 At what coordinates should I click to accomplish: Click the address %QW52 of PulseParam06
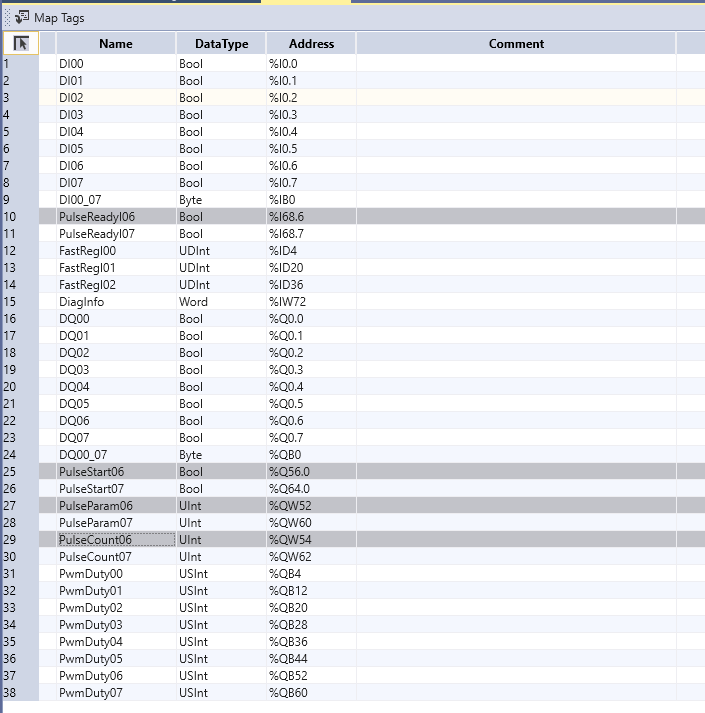pos(311,506)
